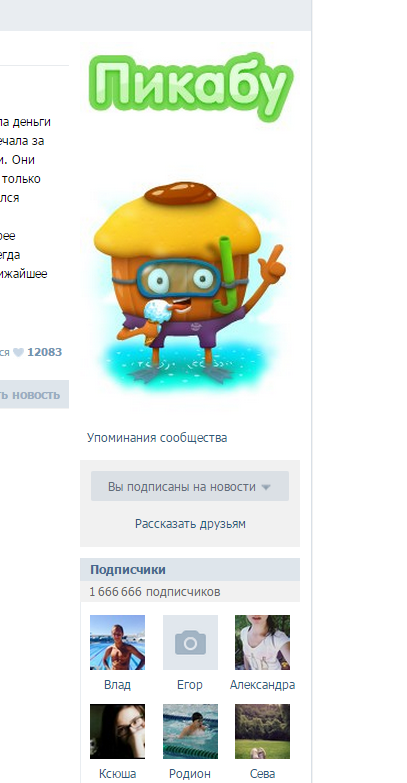
Task: Open Егор's placeholder camera avatar
Action: tap(190, 642)
